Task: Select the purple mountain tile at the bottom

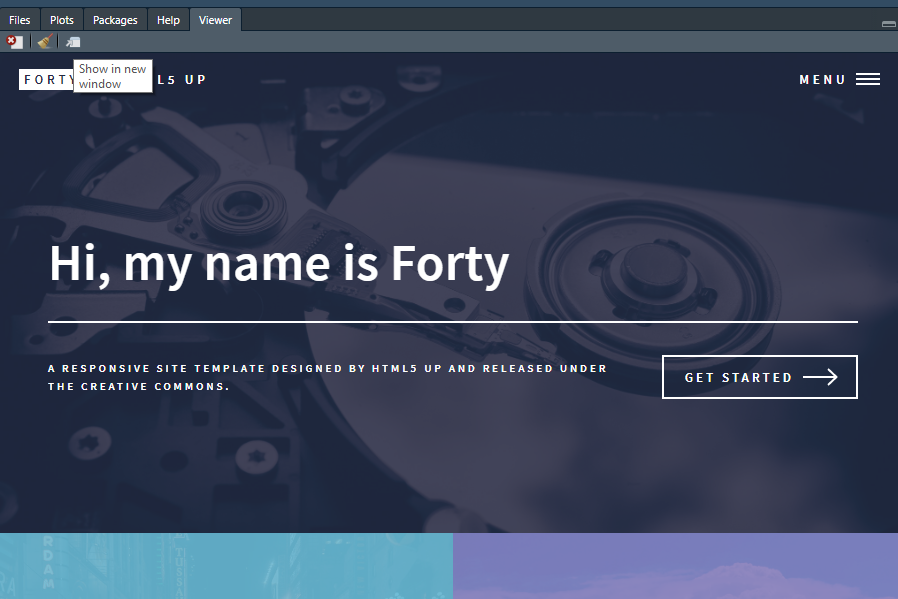Action: 675,566
